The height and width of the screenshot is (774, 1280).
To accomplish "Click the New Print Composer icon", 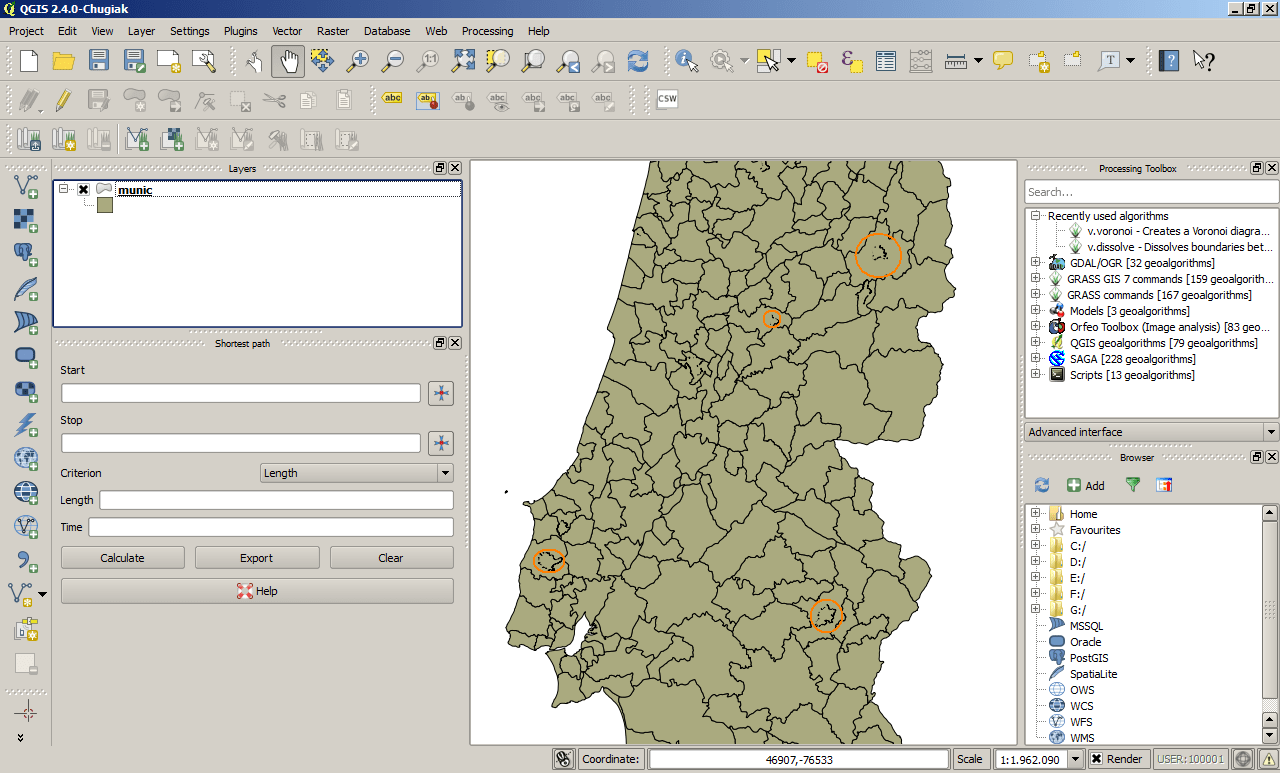I will click(x=1039, y=61).
